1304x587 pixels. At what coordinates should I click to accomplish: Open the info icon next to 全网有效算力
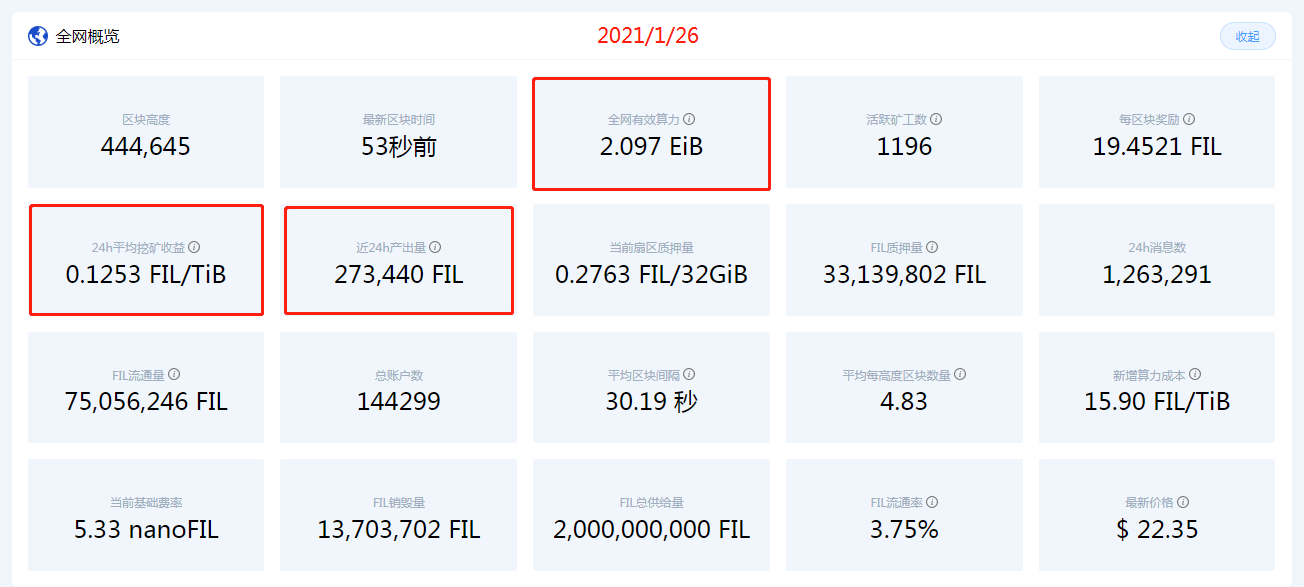click(689, 119)
